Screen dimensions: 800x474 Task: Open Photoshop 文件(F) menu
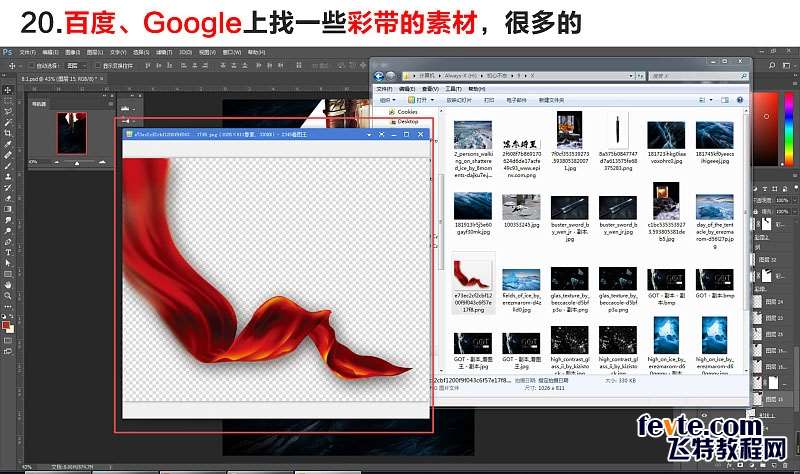(x=28, y=53)
